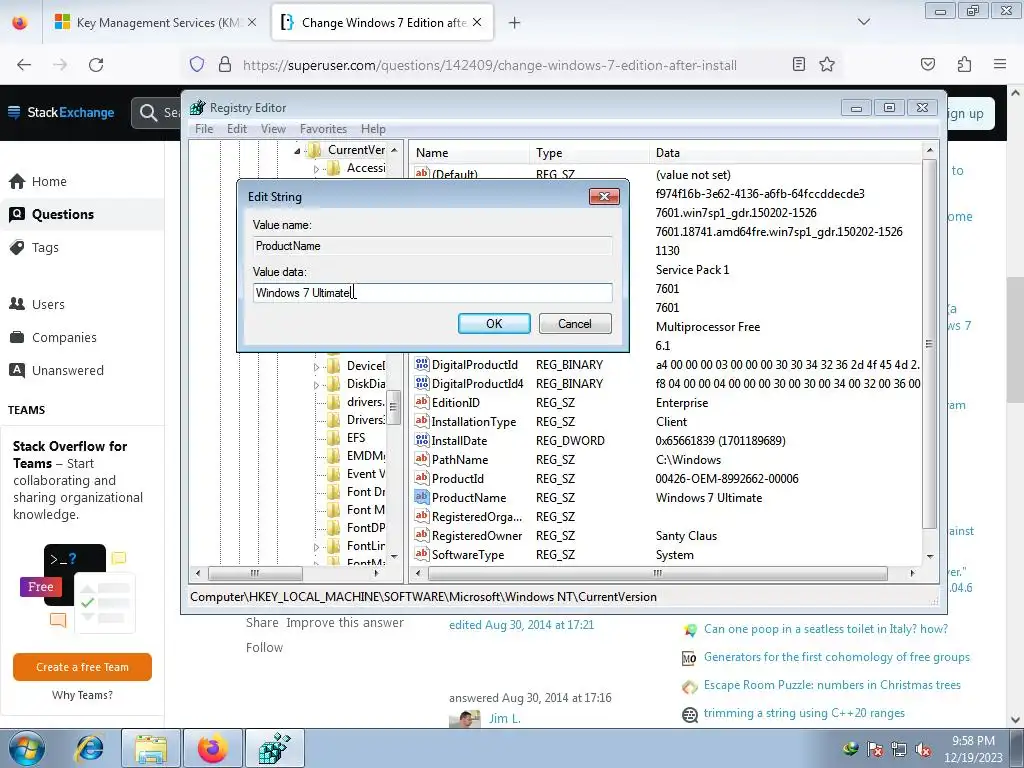Select the FontDP... folder icon in tree
The height and width of the screenshot is (768, 1024).
[x=334, y=527]
